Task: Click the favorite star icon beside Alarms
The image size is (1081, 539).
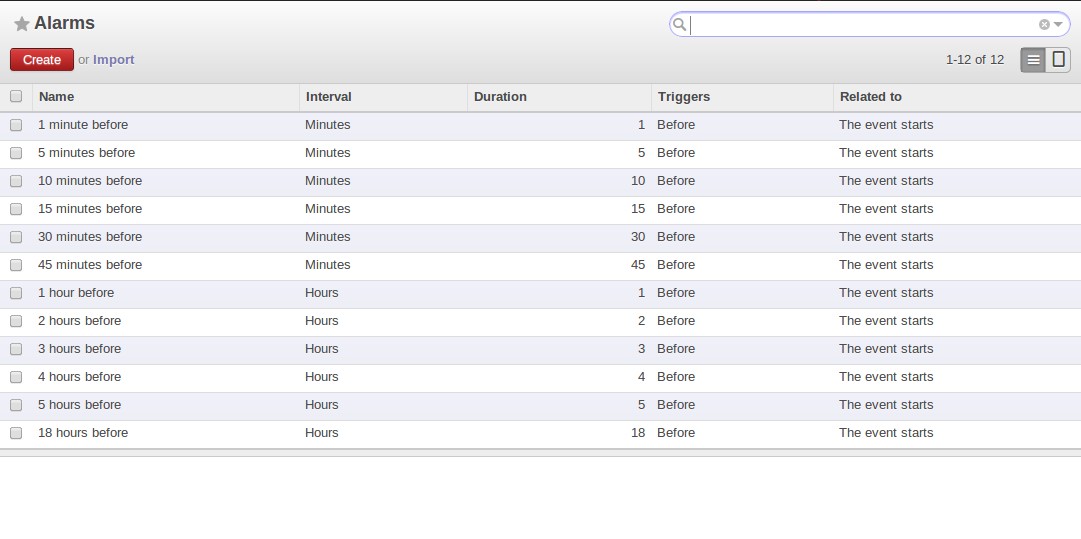Action: click(x=21, y=24)
